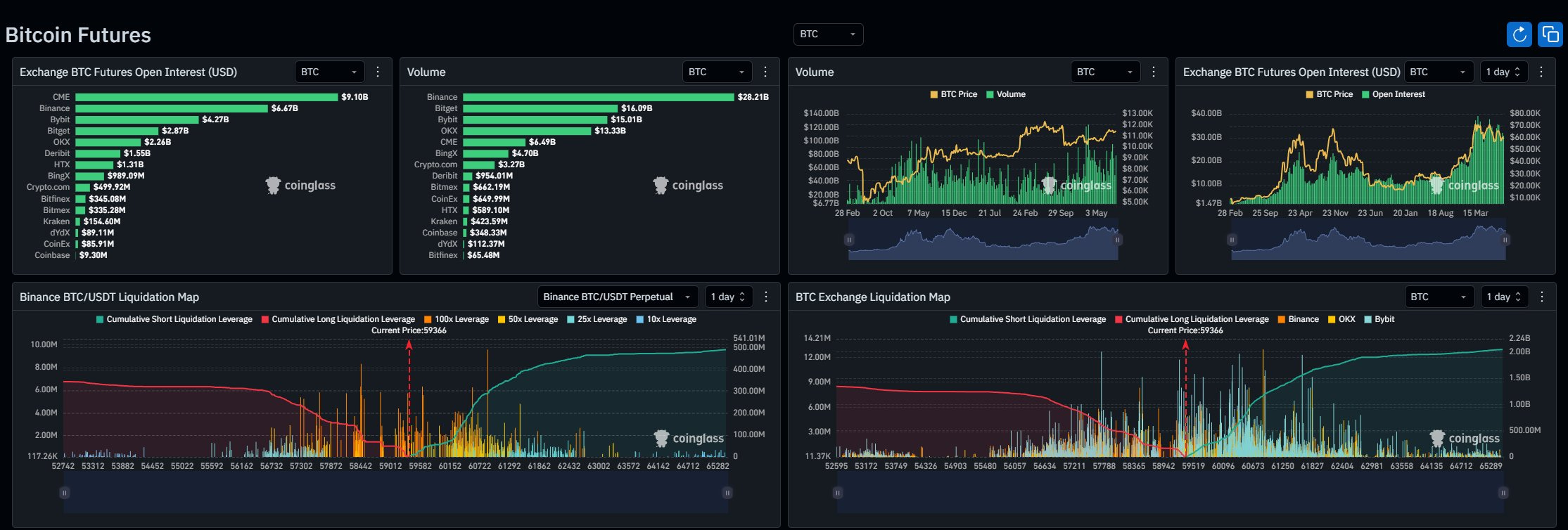This screenshot has height=530, width=1568.
Task: Click the "dYdX" row label in Open Interest list
Action: click(60, 233)
